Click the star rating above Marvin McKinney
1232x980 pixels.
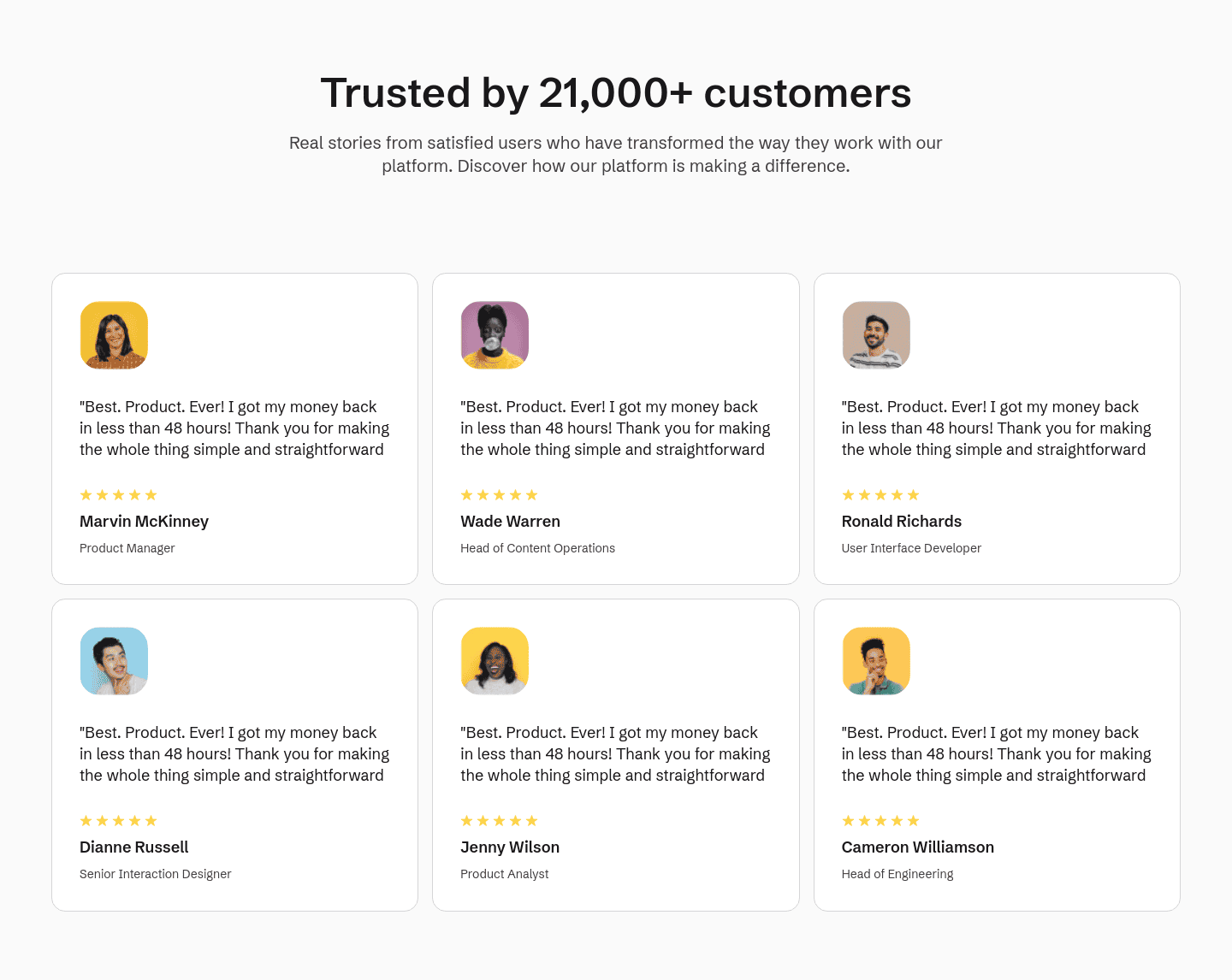(x=118, y=495)
